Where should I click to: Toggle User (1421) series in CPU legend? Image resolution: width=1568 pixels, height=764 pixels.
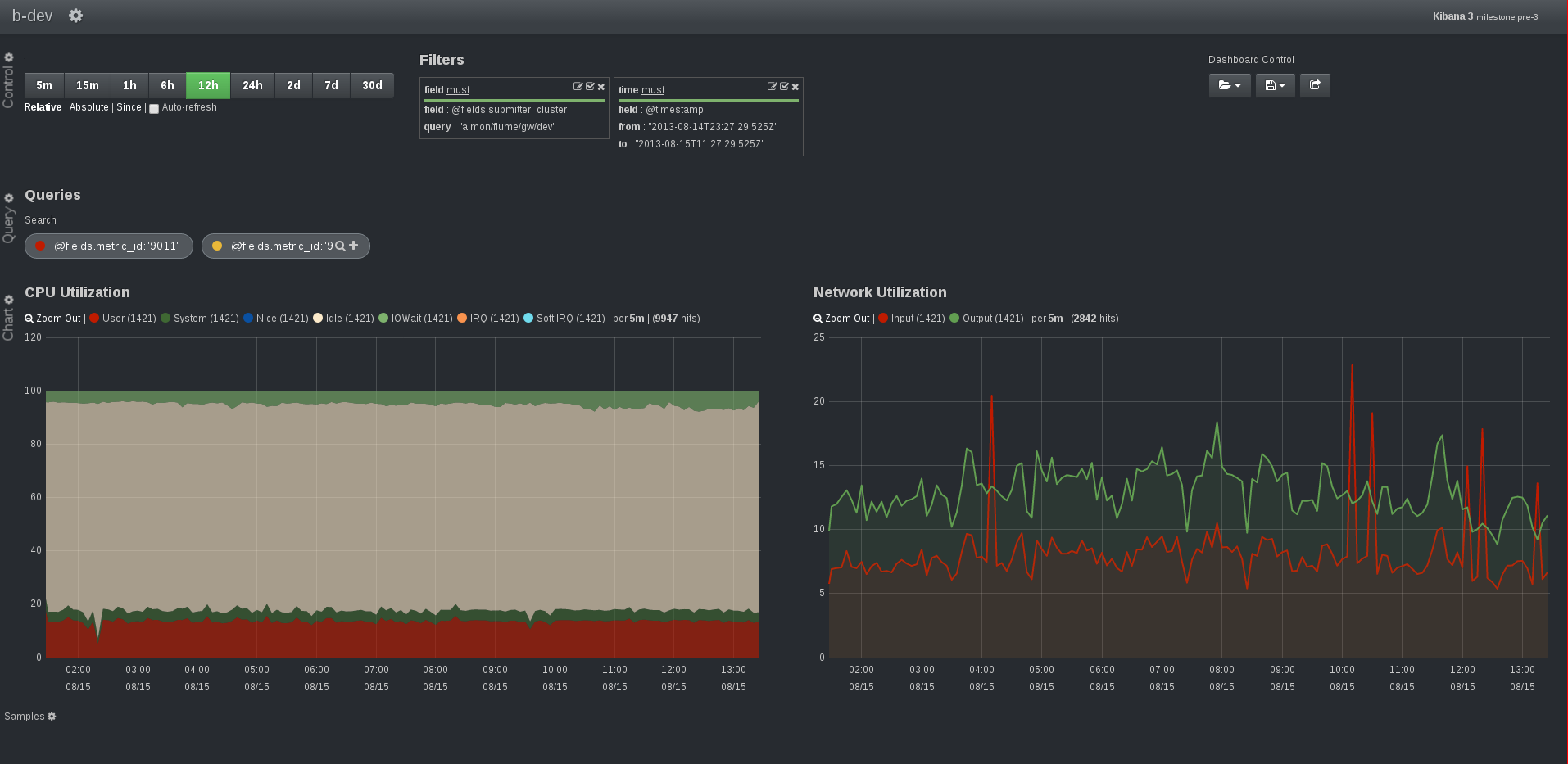click(x=123, y=319)
